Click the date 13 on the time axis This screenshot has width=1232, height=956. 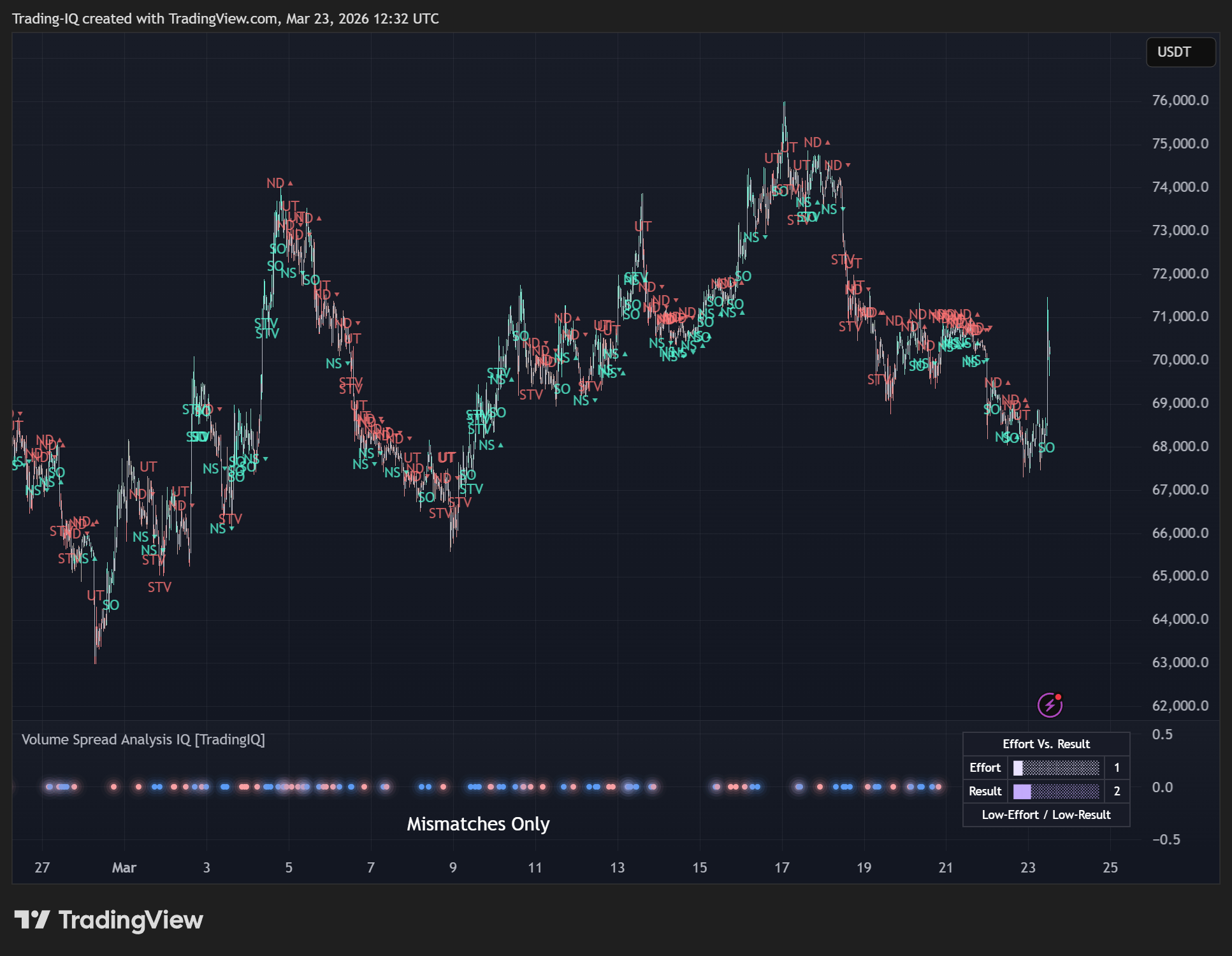pos(617,867)
